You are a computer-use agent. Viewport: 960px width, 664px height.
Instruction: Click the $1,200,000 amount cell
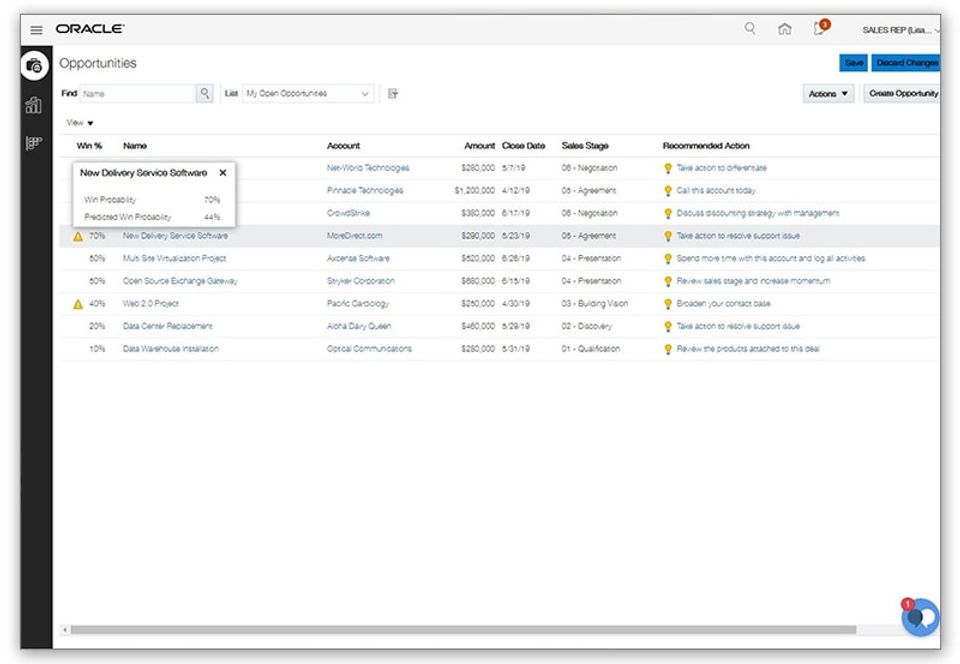click(x=474, y=190)
